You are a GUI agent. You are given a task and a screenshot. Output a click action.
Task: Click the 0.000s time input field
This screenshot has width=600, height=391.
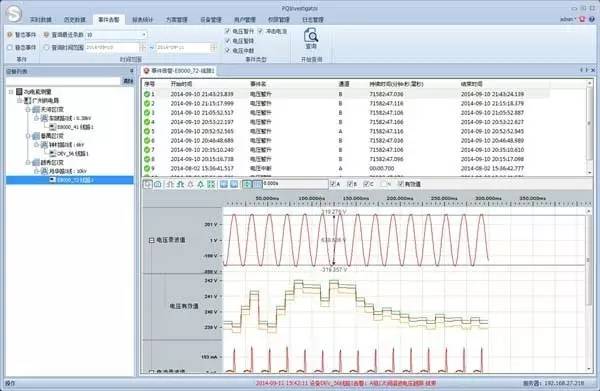point(295,184)
